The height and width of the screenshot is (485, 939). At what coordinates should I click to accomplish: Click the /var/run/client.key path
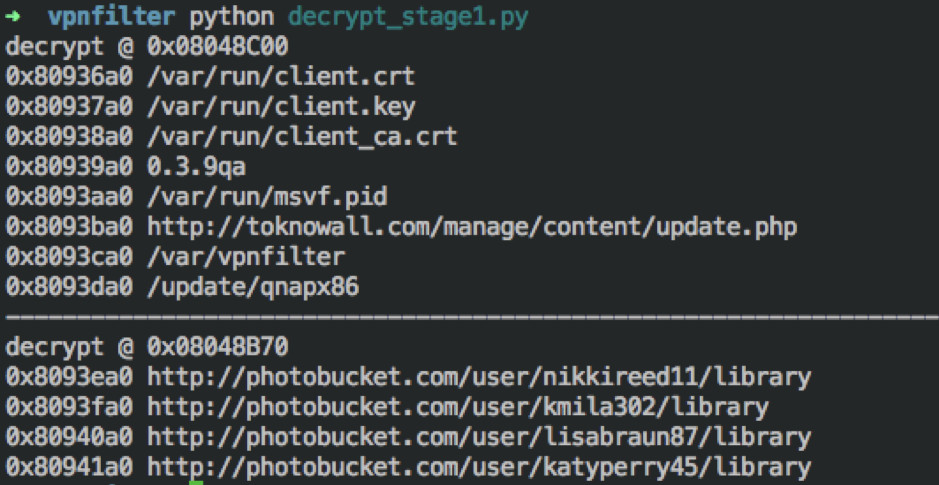(x=281, y=107)
